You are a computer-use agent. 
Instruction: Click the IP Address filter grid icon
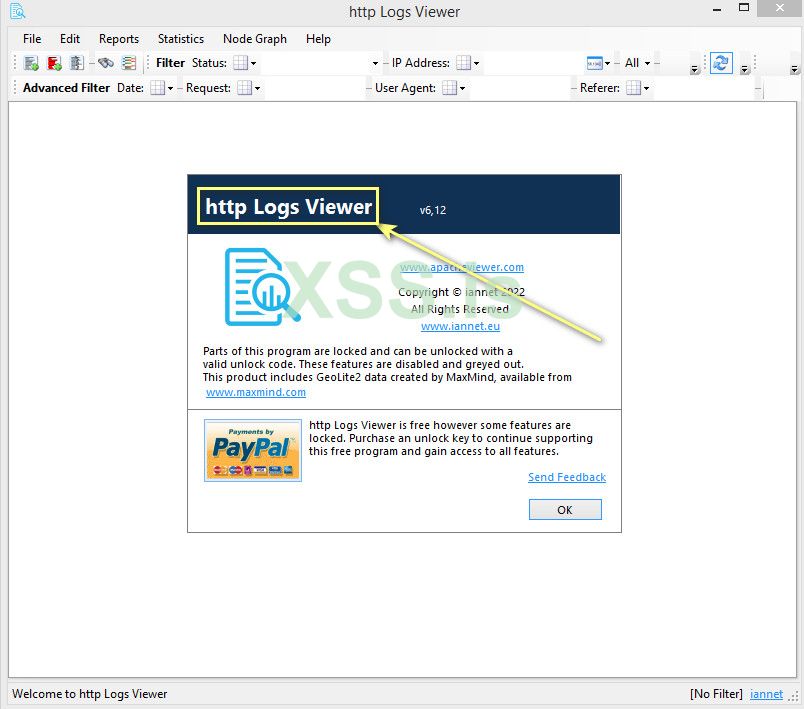464,63
